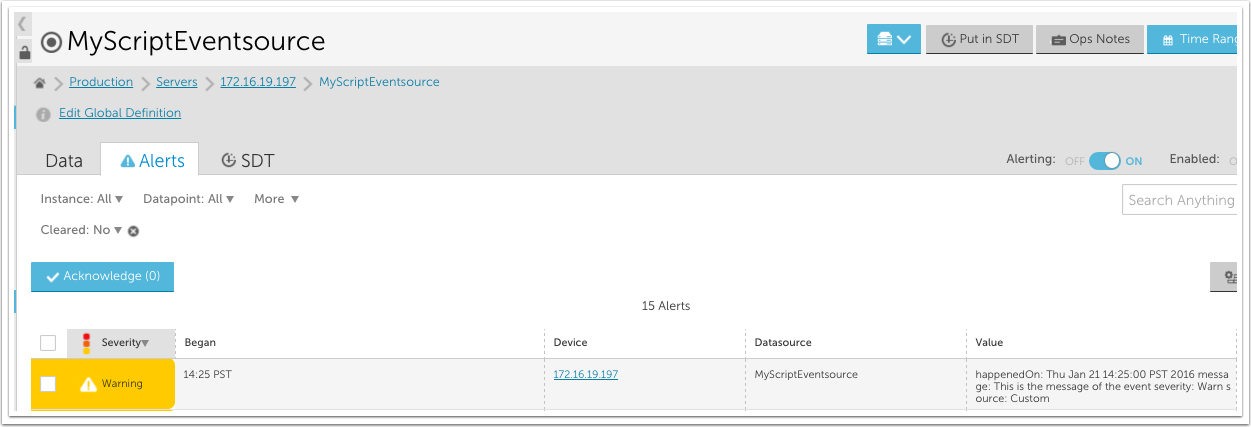Screen dimensions: 1251x427
Task: Click the lock icon on left edge
Action: [x=25, y=52]
